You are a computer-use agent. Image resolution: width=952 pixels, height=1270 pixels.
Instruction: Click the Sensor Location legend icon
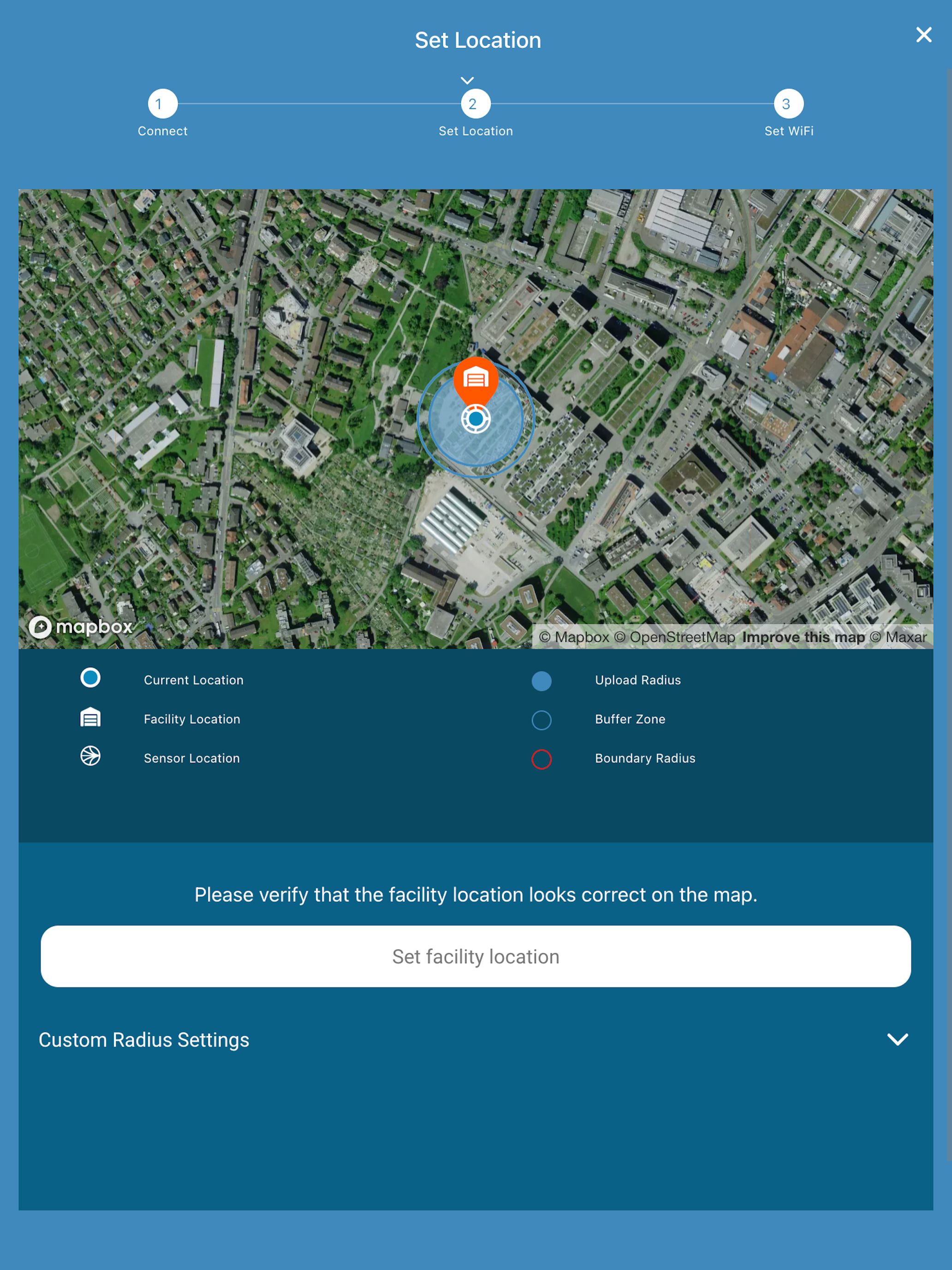(91, 755)
